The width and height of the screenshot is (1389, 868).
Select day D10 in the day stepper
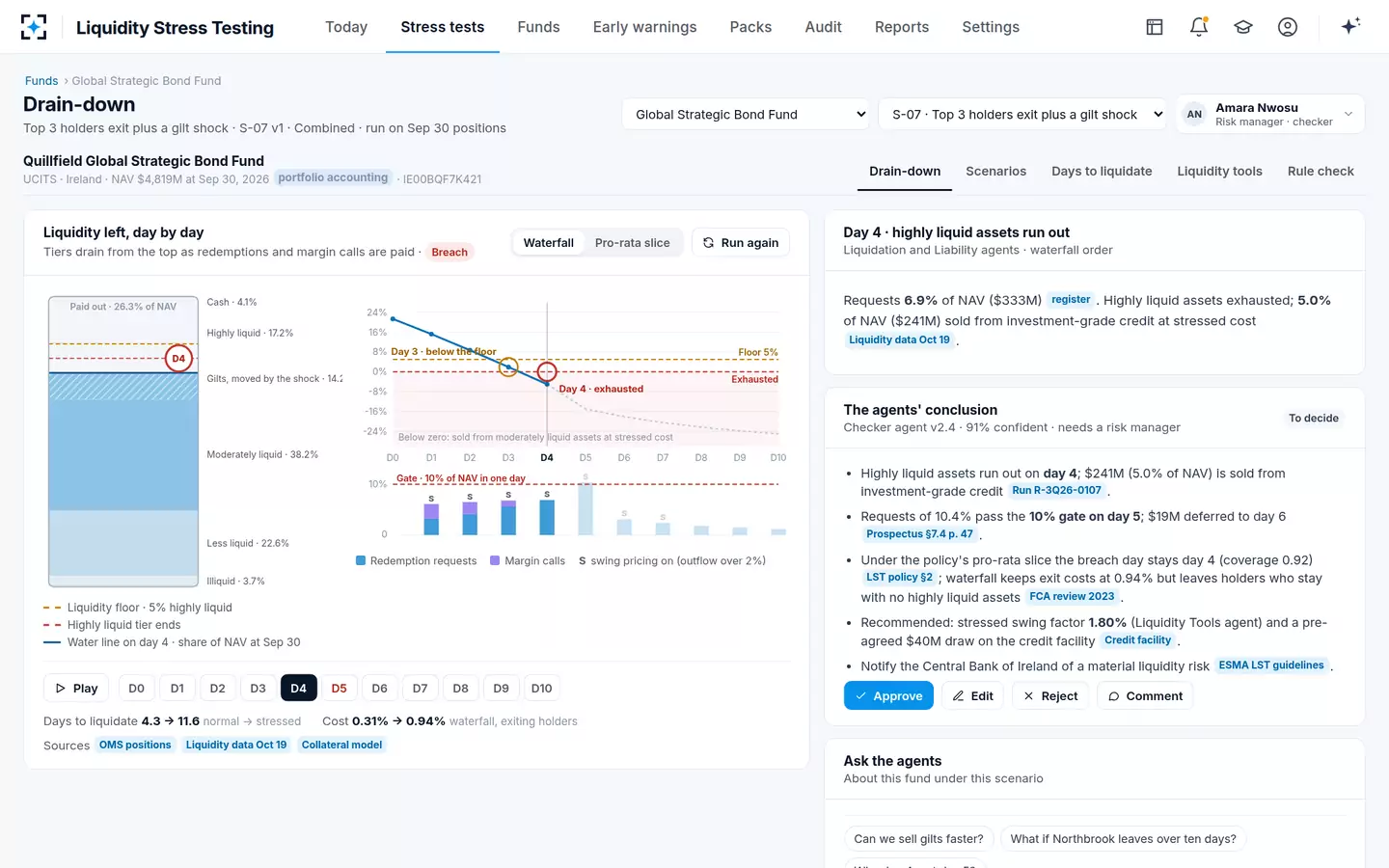click(x=541, y=689)
